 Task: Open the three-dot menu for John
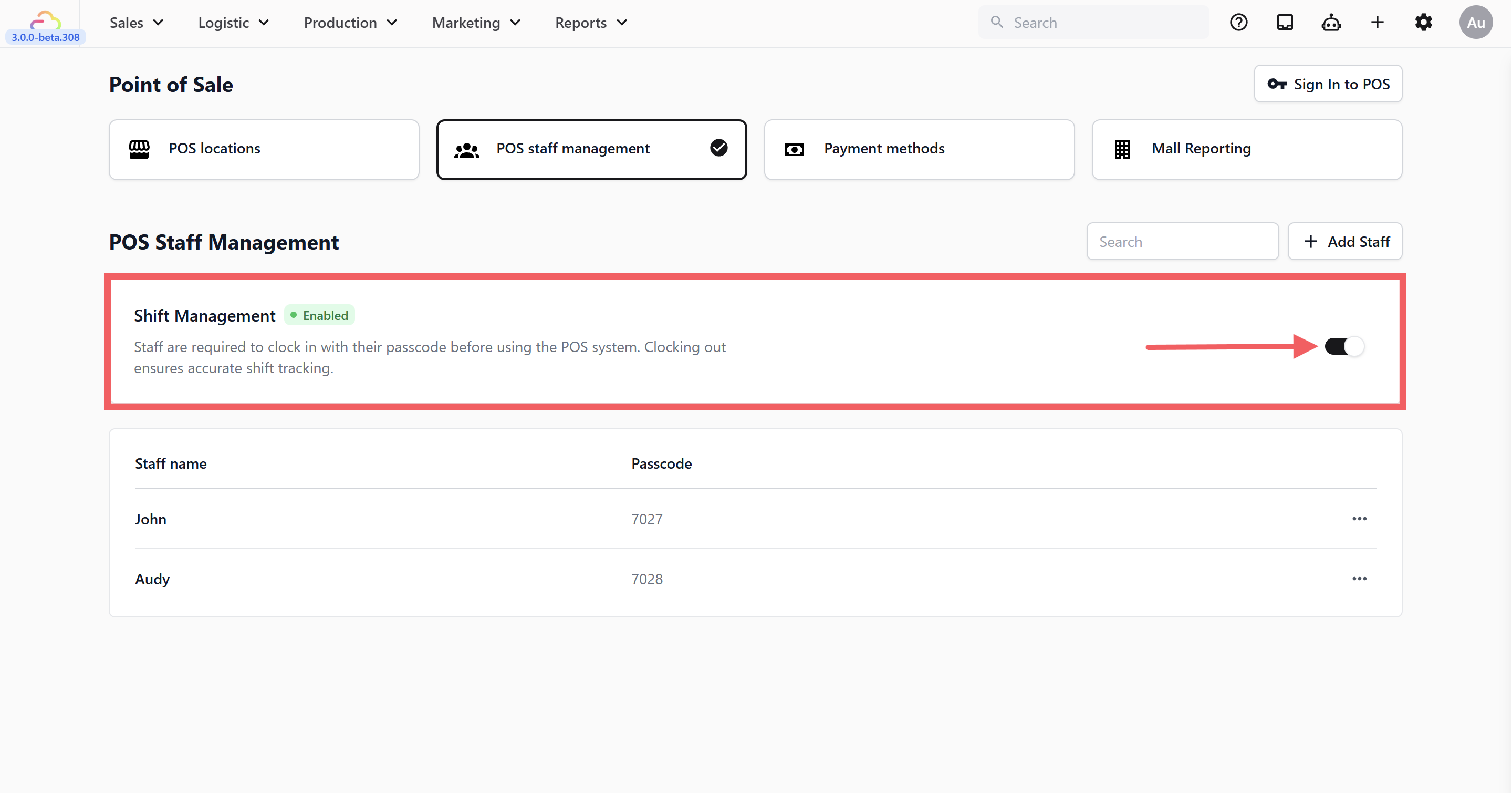pos(1359,519)
